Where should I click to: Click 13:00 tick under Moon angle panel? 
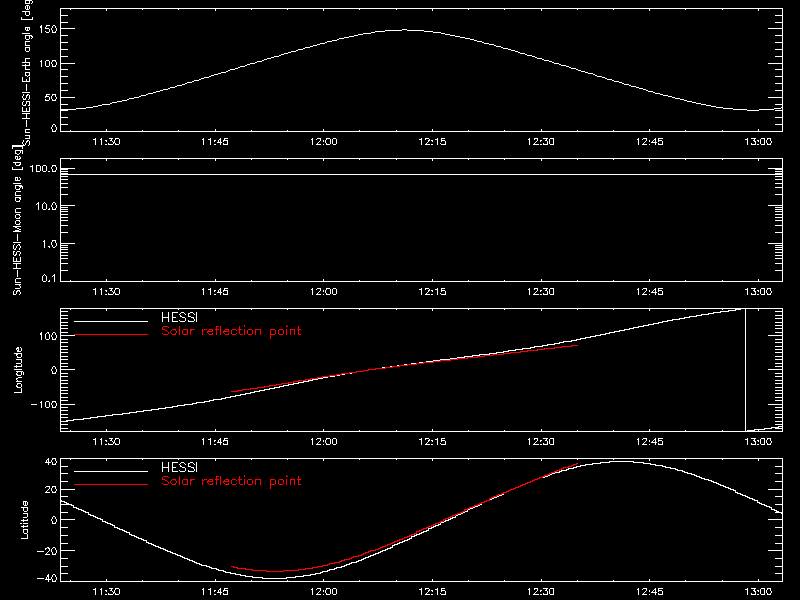pos(758,292)
